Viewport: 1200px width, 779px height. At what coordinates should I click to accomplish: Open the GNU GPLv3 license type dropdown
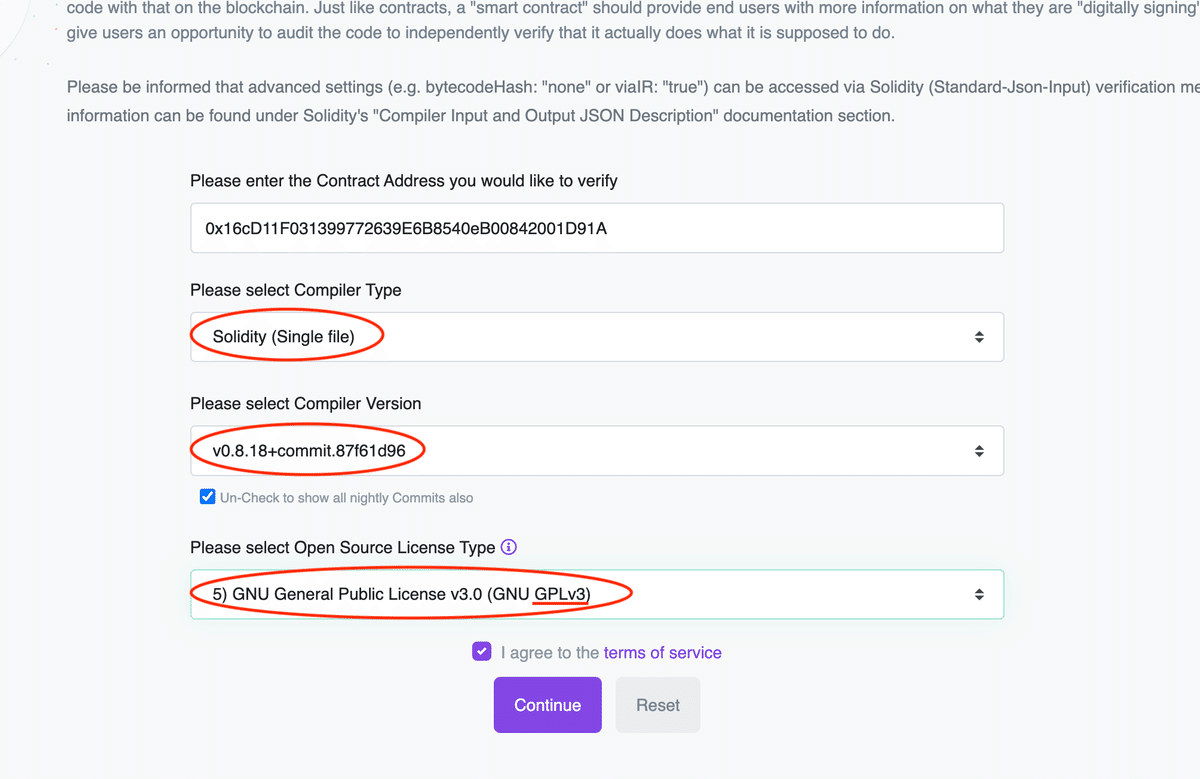[597, 594]
